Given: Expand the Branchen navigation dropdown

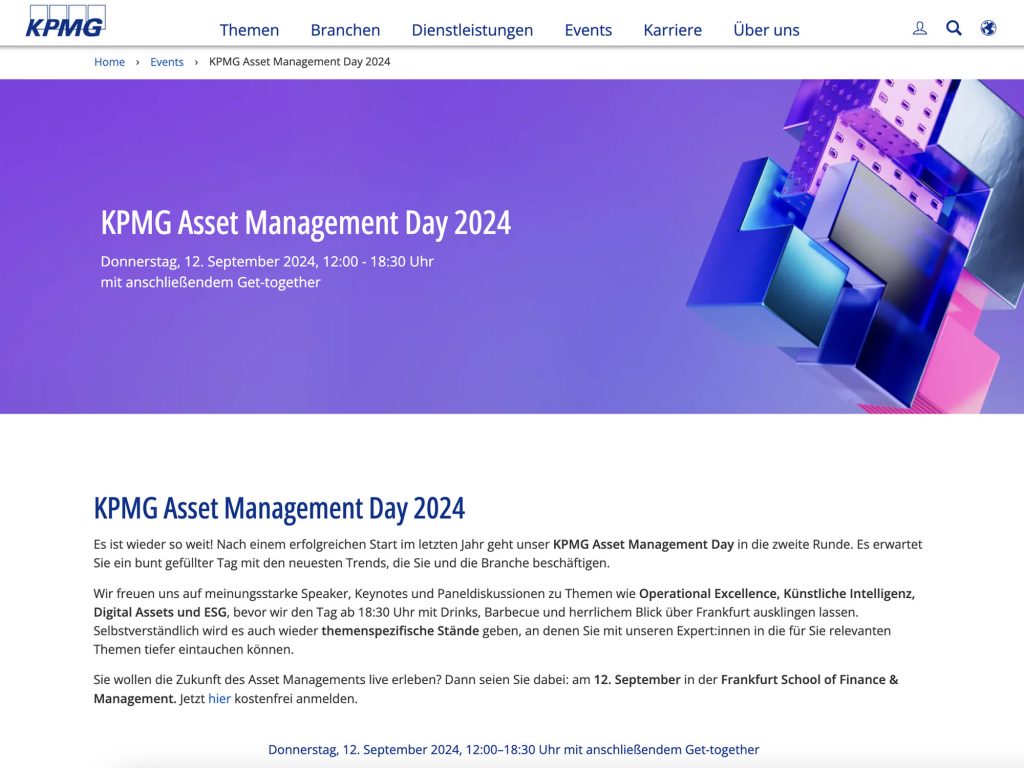Looking at the screenshot, I should tap(345, 30).
